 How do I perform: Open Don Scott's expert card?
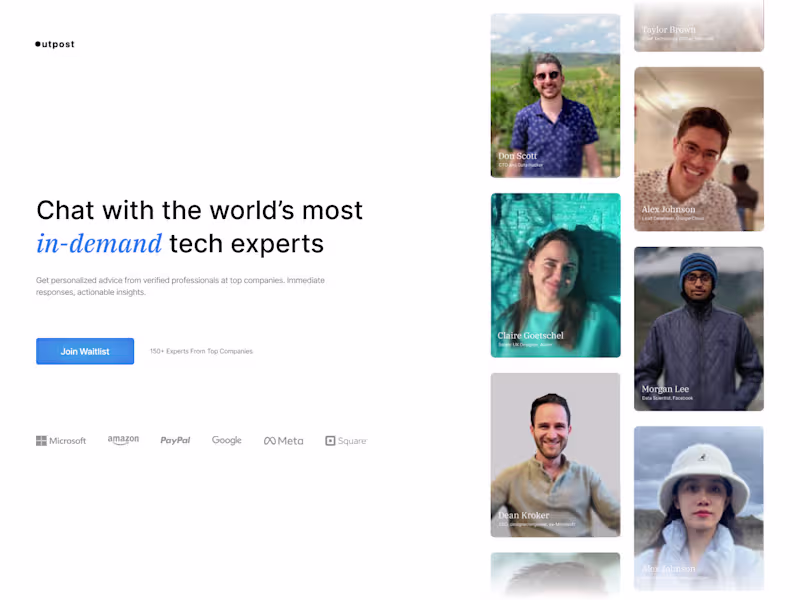556,96
